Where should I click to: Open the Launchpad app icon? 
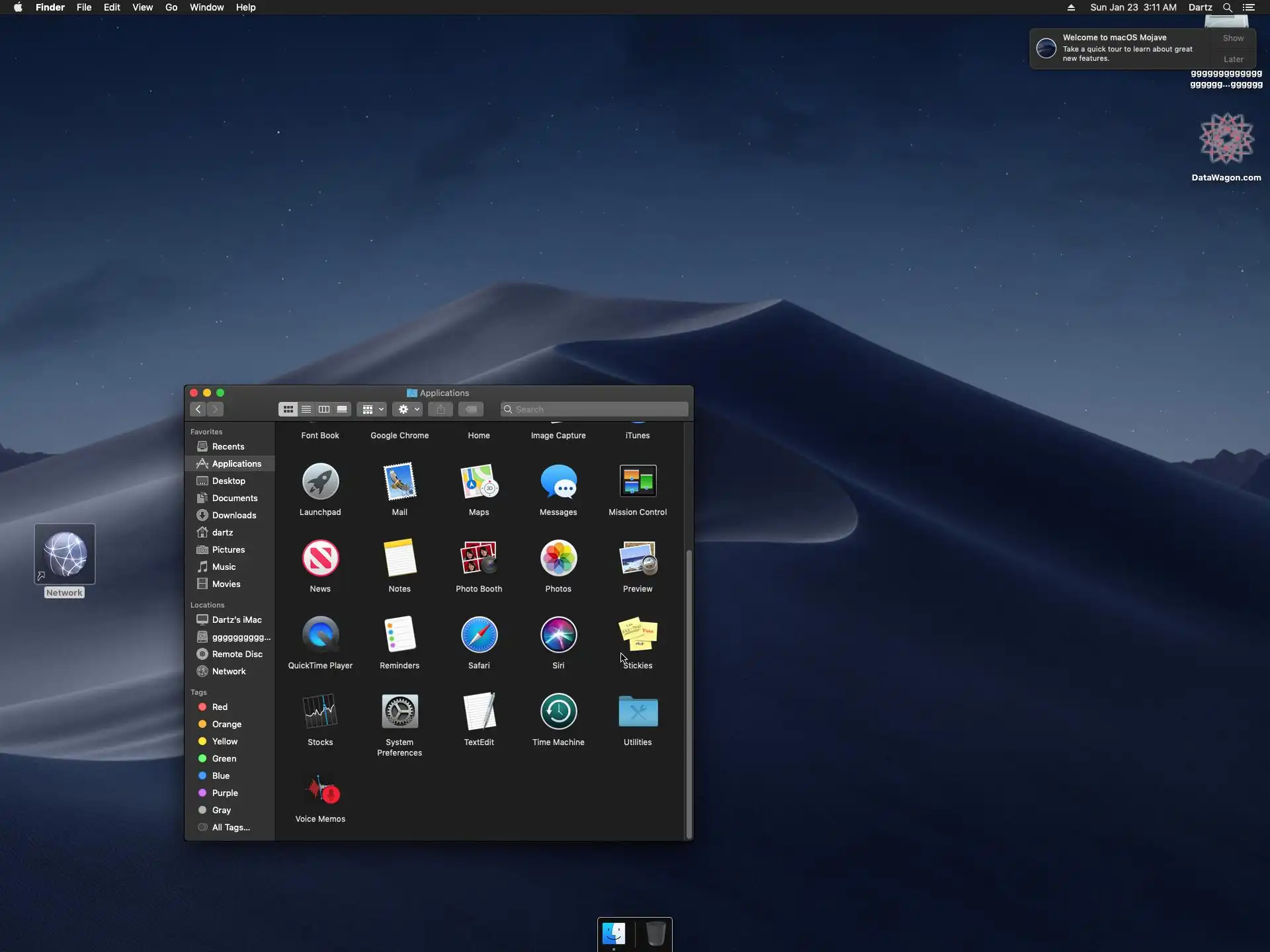coord(320,482)
